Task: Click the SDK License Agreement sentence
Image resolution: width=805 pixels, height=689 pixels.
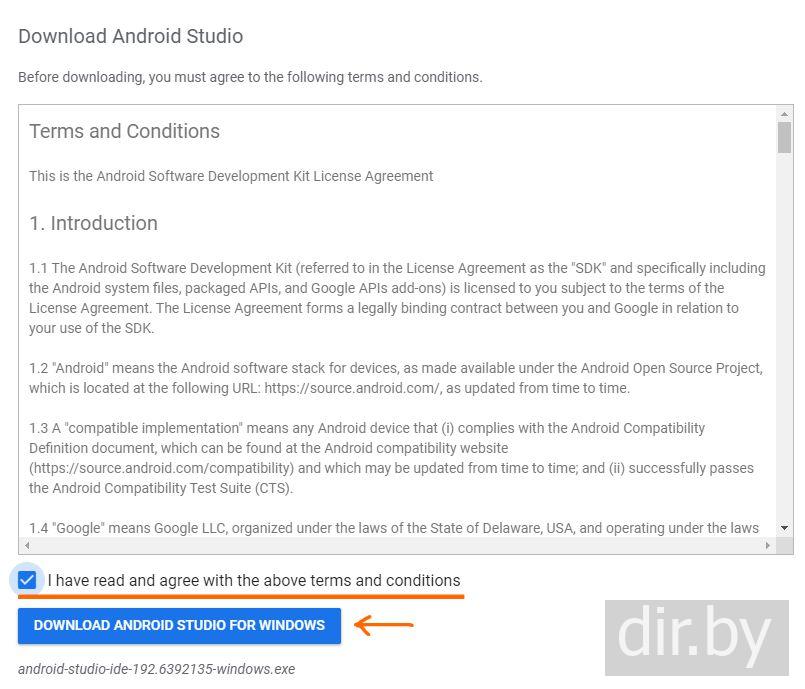Action: (231, 176)
